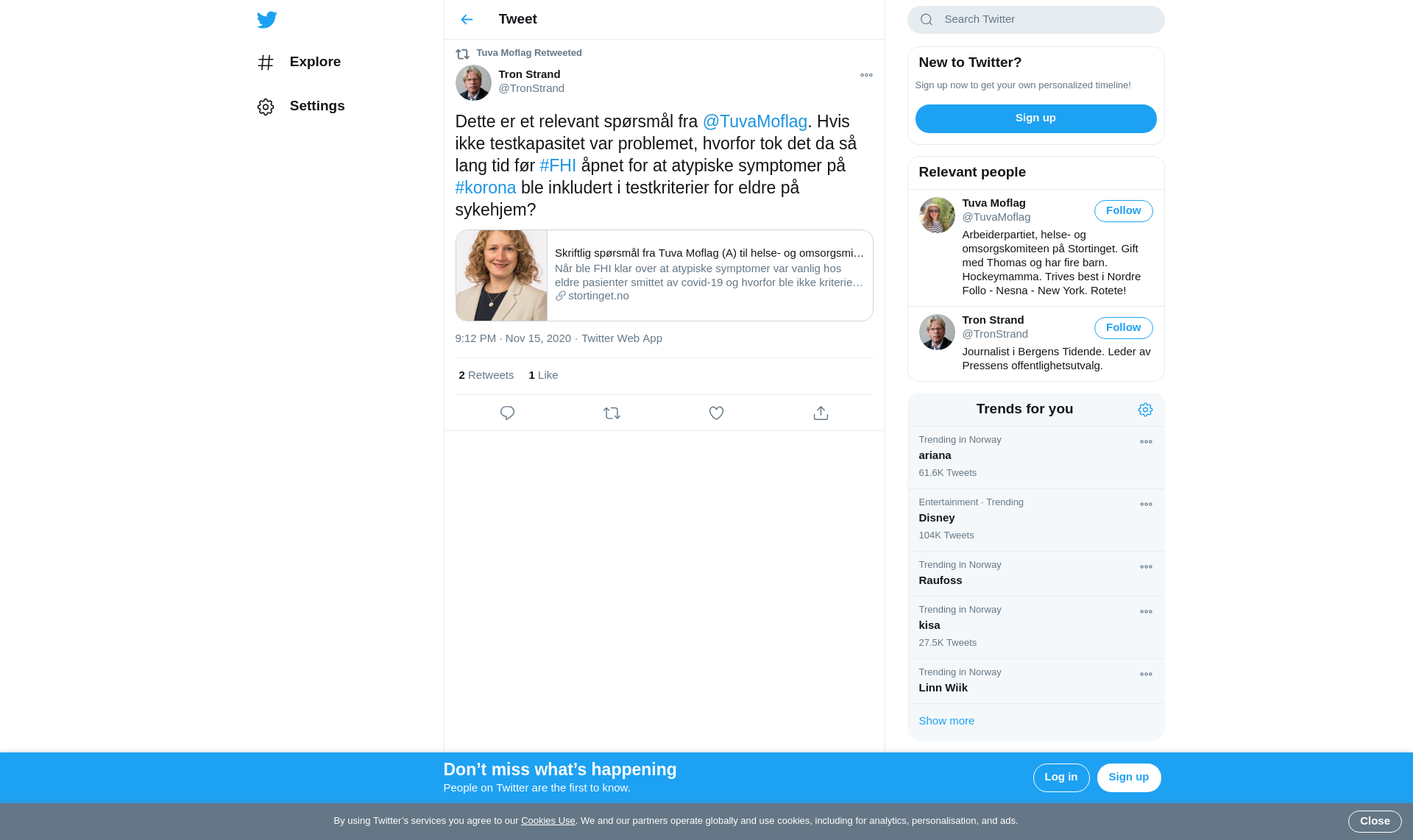1413x840 pixels.
Task: Reply to the tweet
Action: 507,413
